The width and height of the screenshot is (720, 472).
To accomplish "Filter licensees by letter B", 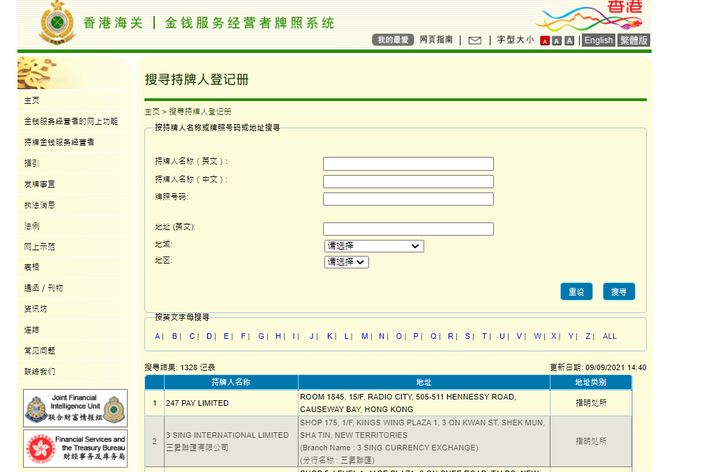I will point(174,336).
